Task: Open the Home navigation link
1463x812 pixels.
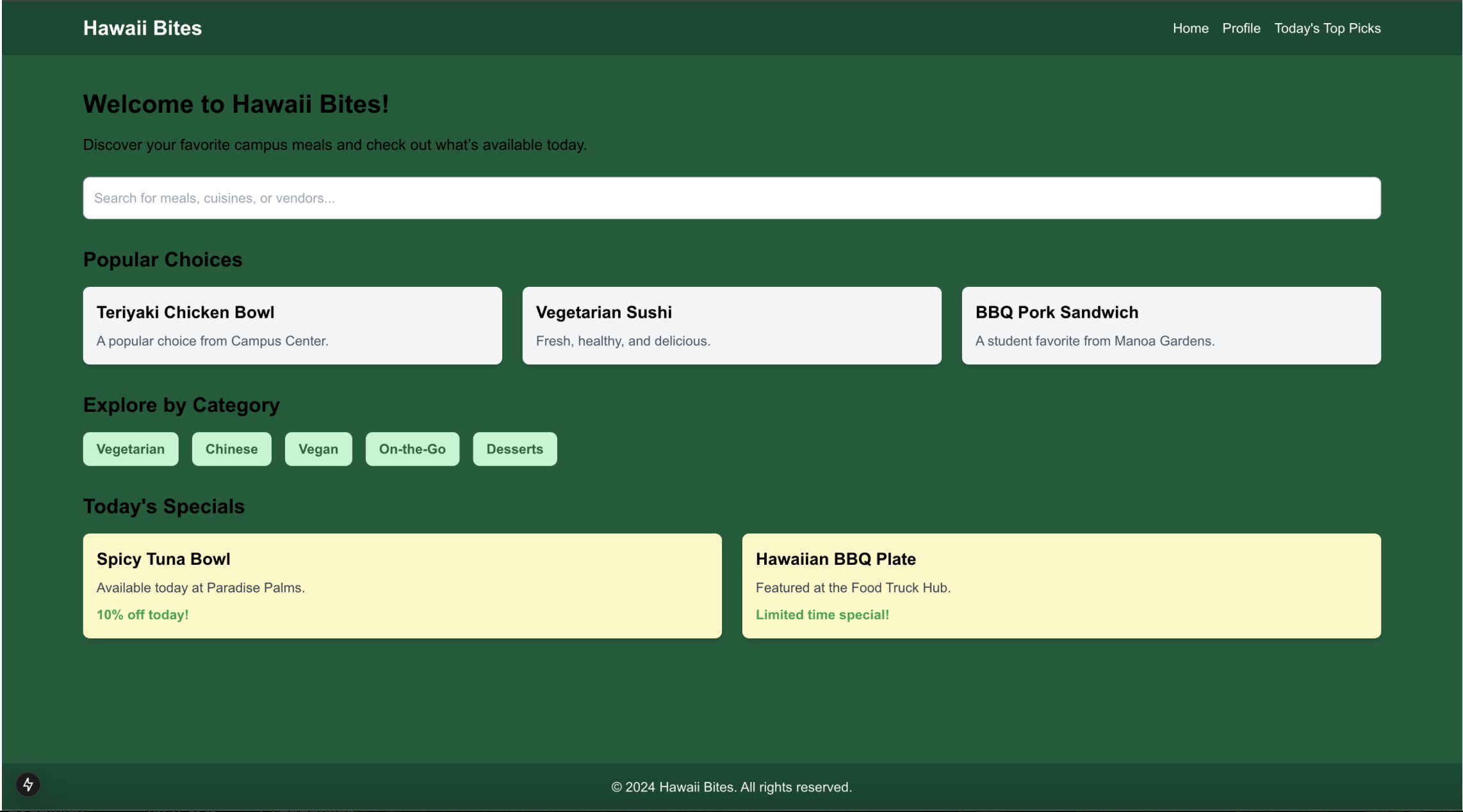Action: 1190,28
